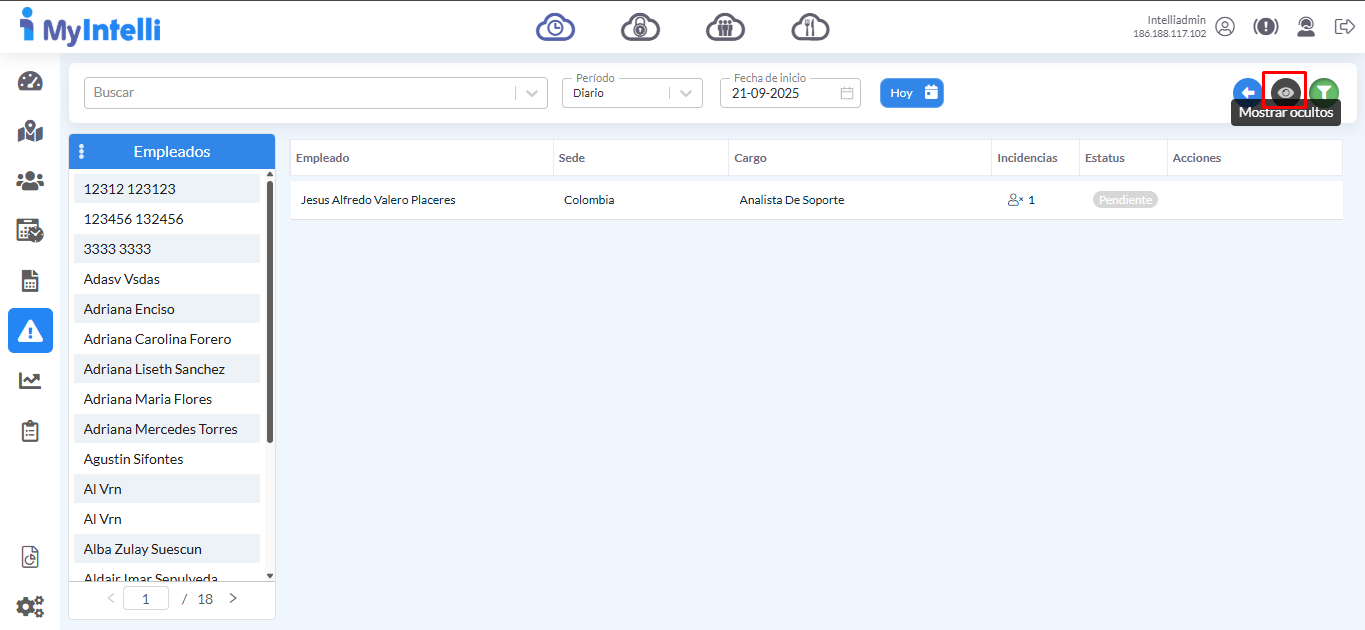Screen dimensions: 1365x630
Task: Click the alert exclamation icon in header
Action: pyautogui.click(x=1266, y=27)
